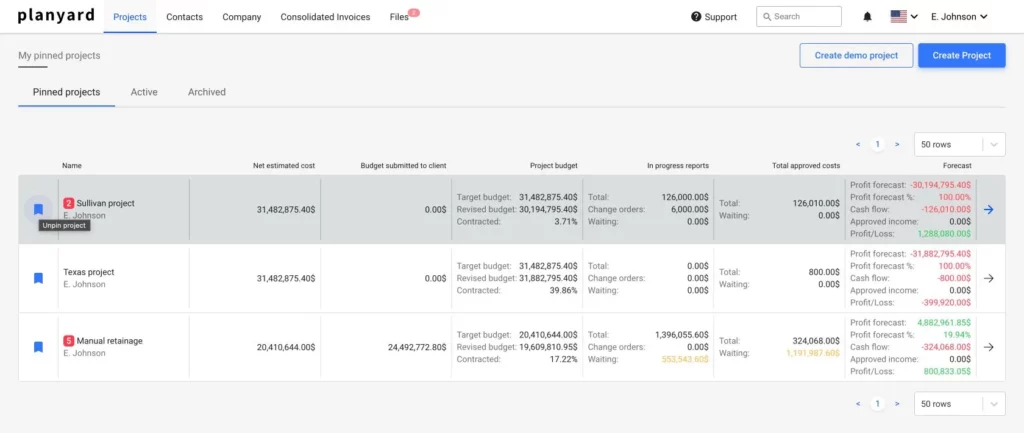1024x433 pixels.
Task: Go to next page in top pagination
Action: point(897,144)
